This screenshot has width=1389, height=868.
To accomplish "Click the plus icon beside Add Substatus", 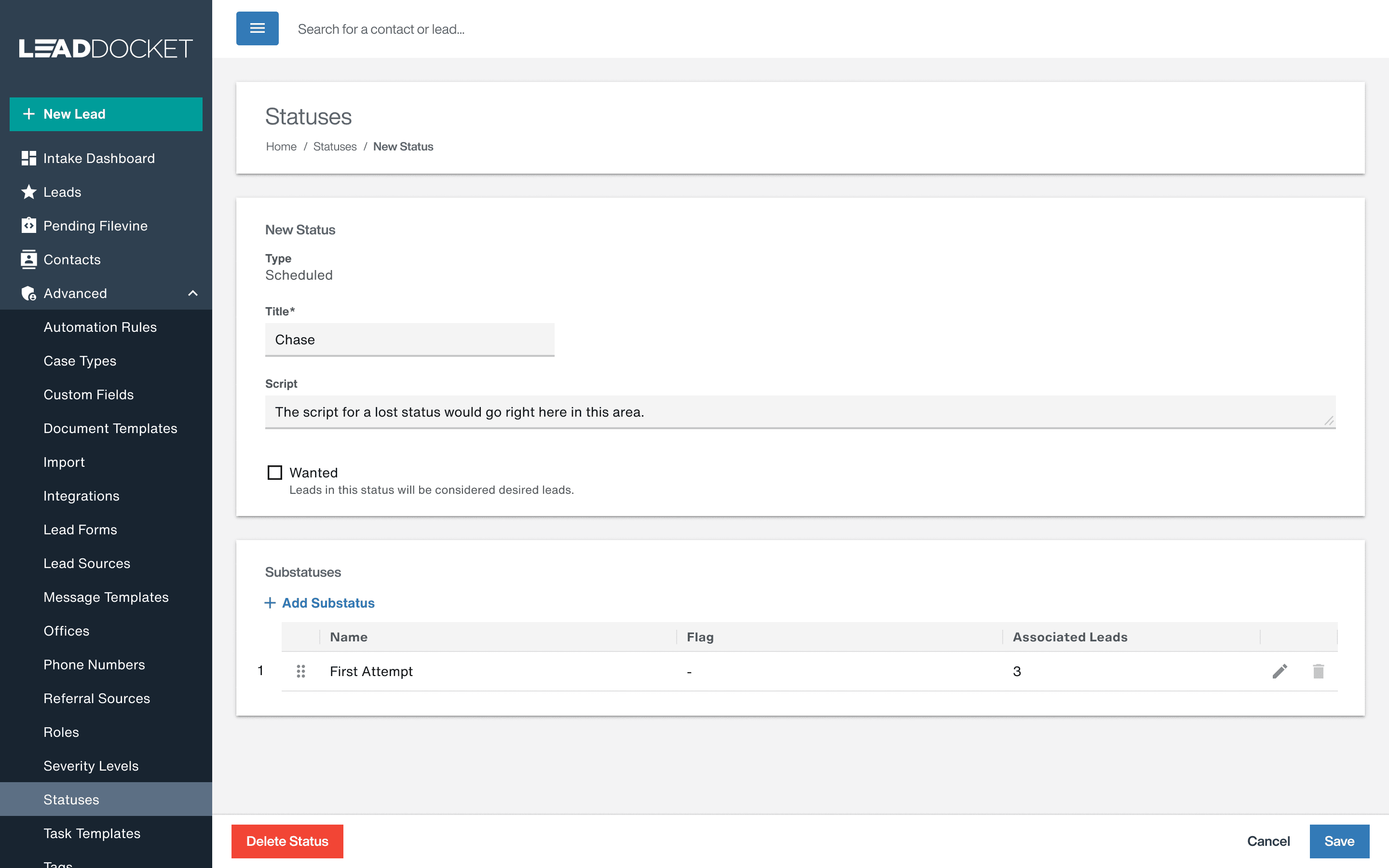I will coord(270,603).
